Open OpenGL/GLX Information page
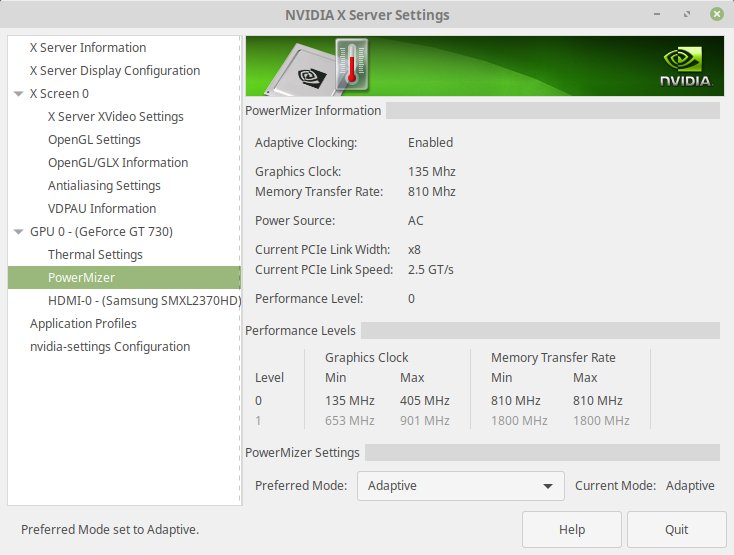 (117, 163)
